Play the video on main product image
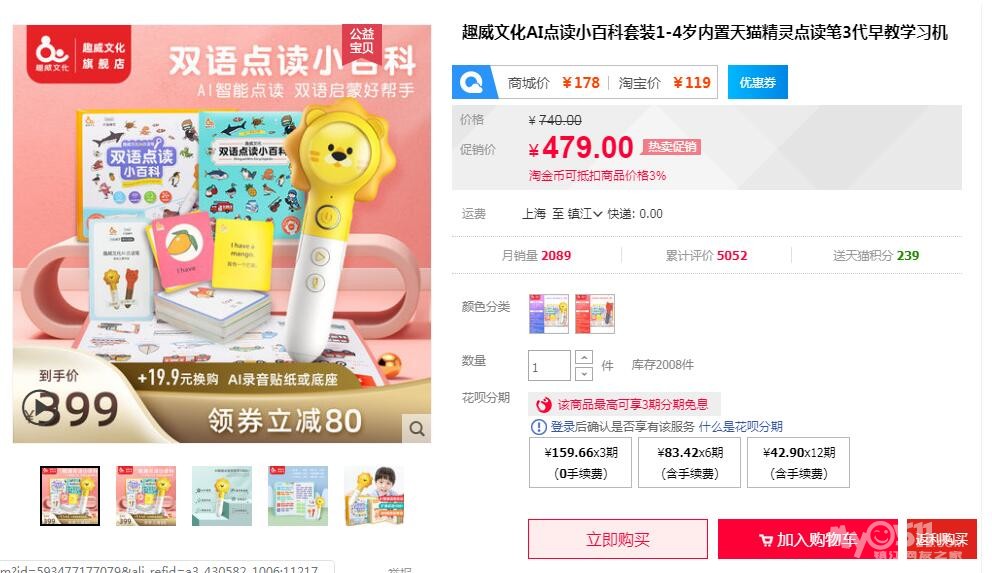The image size is (992, 573). [38, 407]
